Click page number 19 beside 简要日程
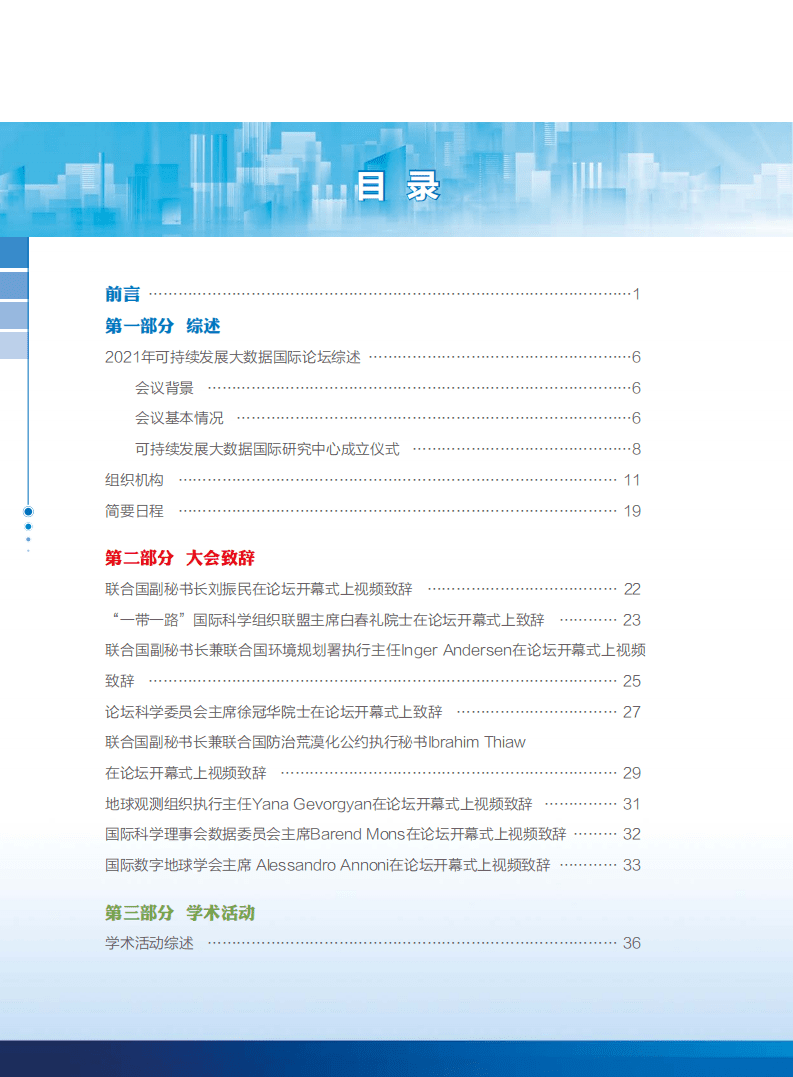 pyautogui.click(x=632, y=511)
